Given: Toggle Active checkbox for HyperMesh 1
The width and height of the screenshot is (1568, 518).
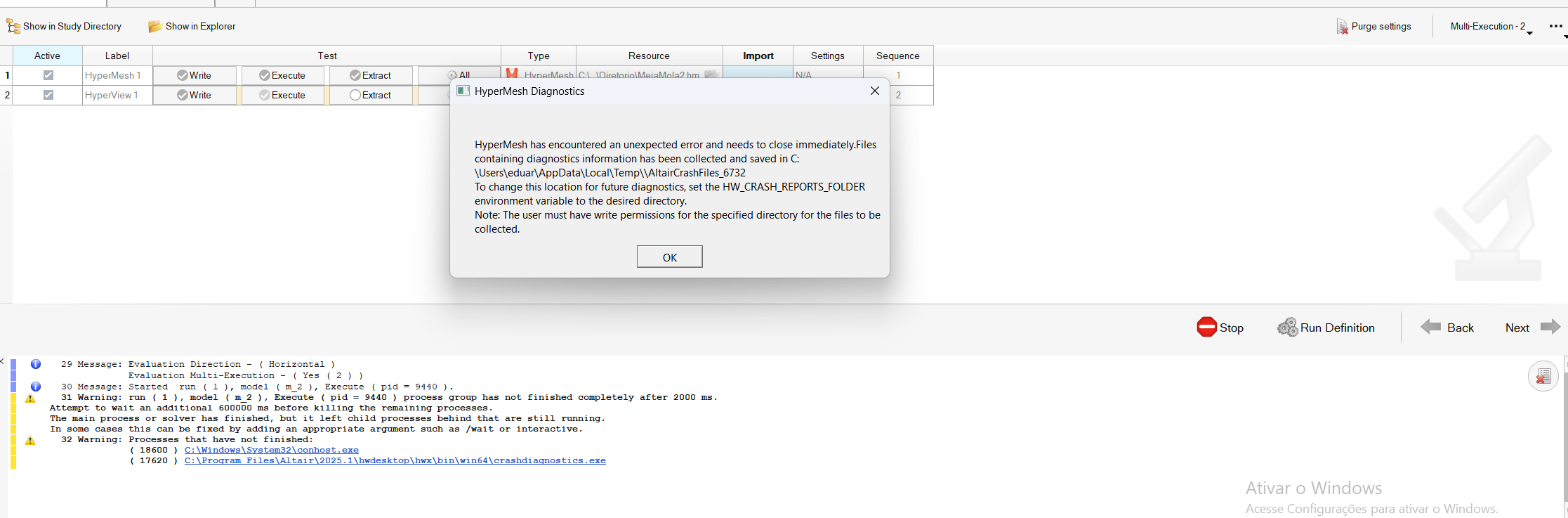Looking at the screenshot, I should tap(48, 75).
